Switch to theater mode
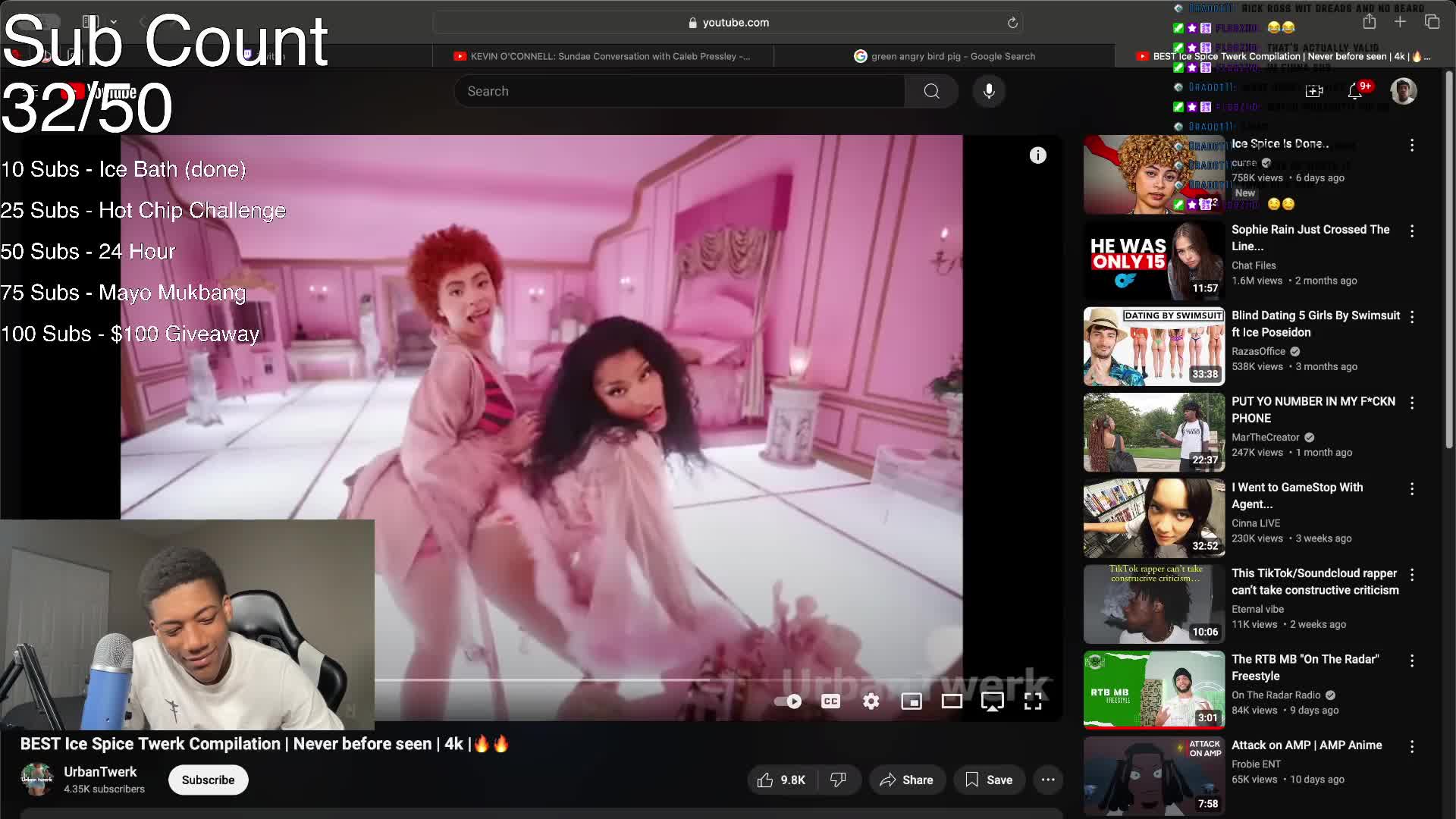Viewport: 1456px width, 819px height. pyautogui.click(x=952, y=701)
